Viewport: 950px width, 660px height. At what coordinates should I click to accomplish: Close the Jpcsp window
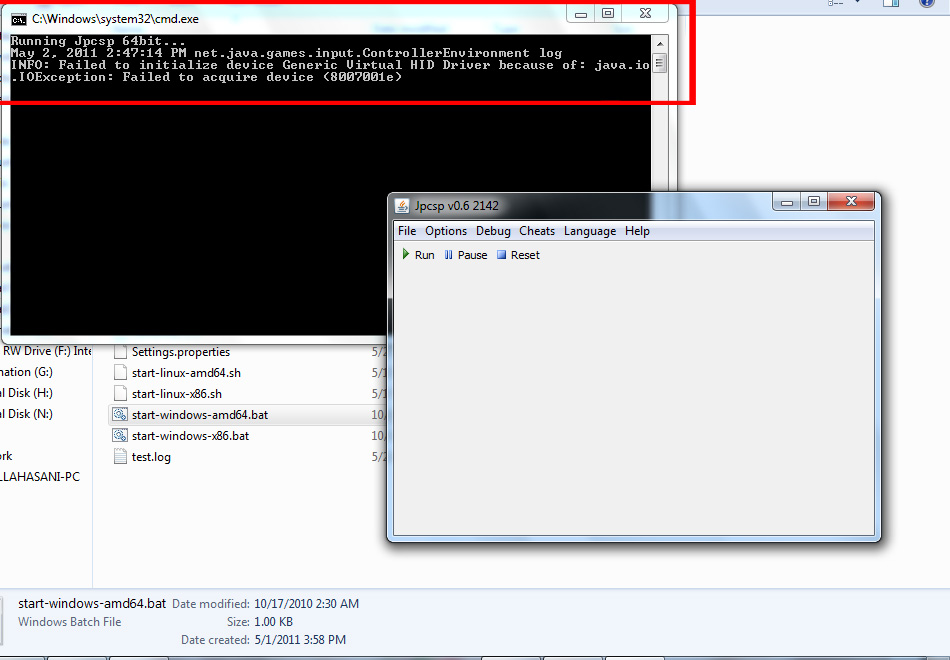(x=851, y=201)
